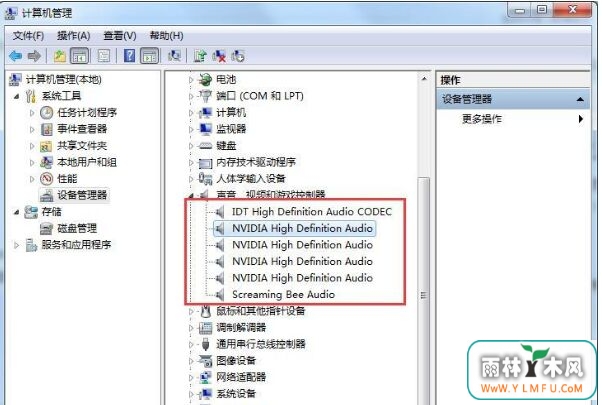Open Help via the blue question-mark icon
The image size is (602, 405).
click(129, 56)
